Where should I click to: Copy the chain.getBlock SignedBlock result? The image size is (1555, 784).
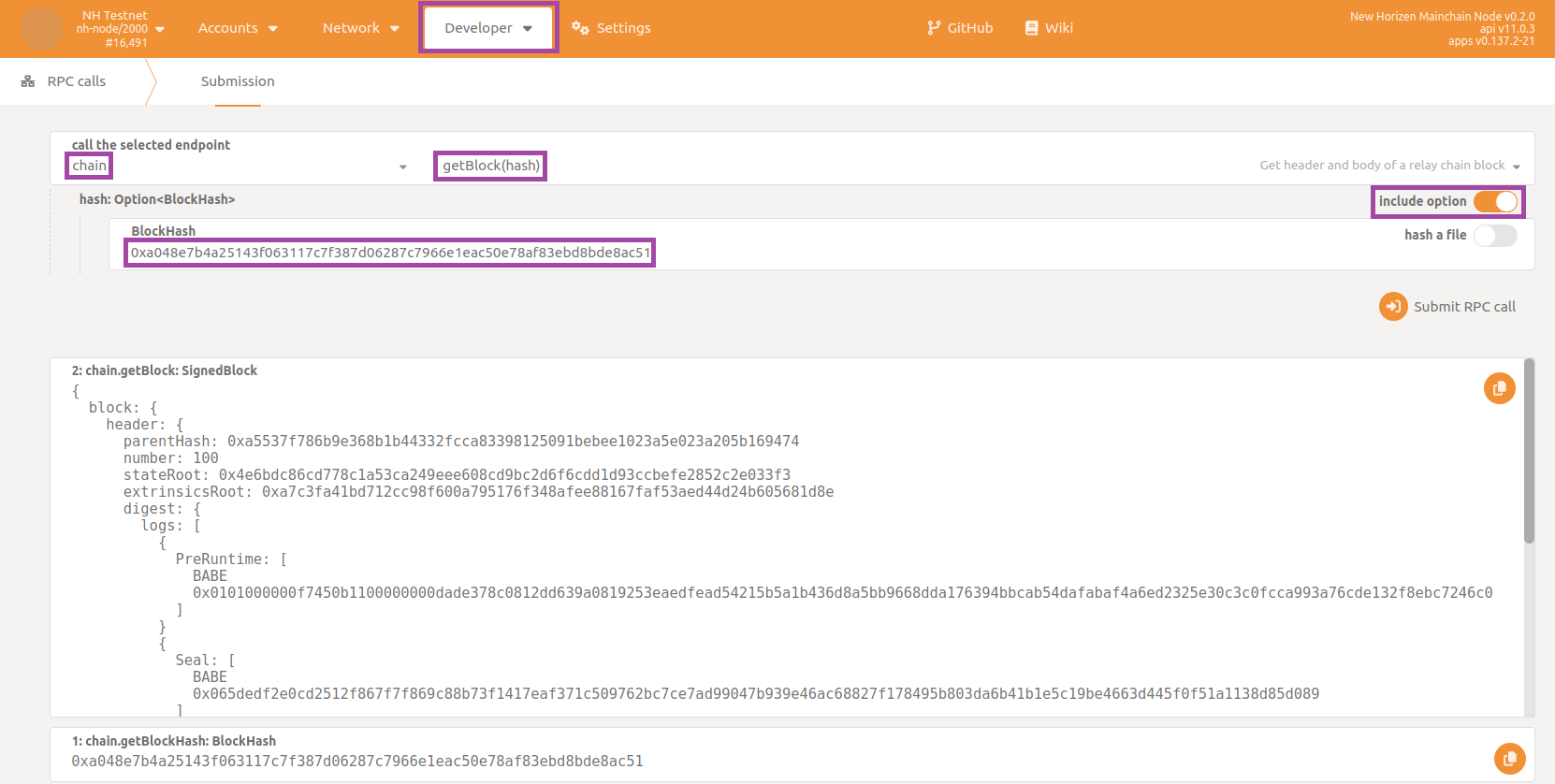click(x=1499, y=388)
